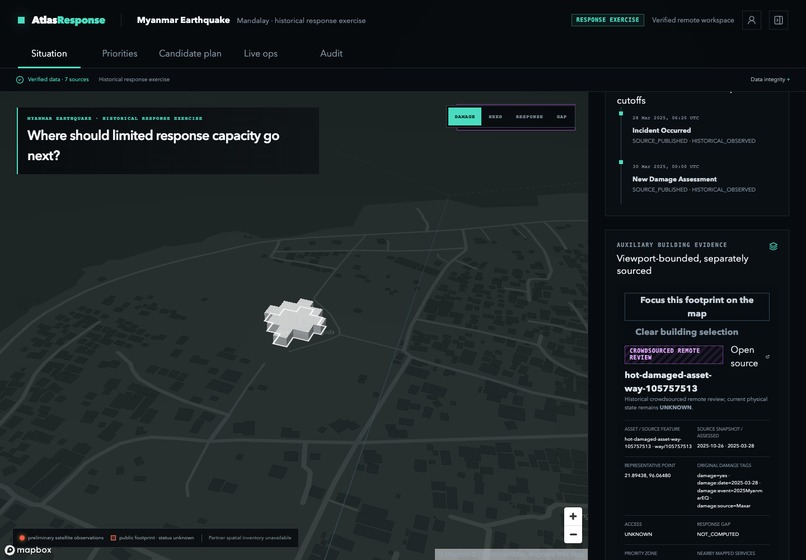806x560 pixels.
Task: Open the user account icon
Action: [x=751, y=20]
